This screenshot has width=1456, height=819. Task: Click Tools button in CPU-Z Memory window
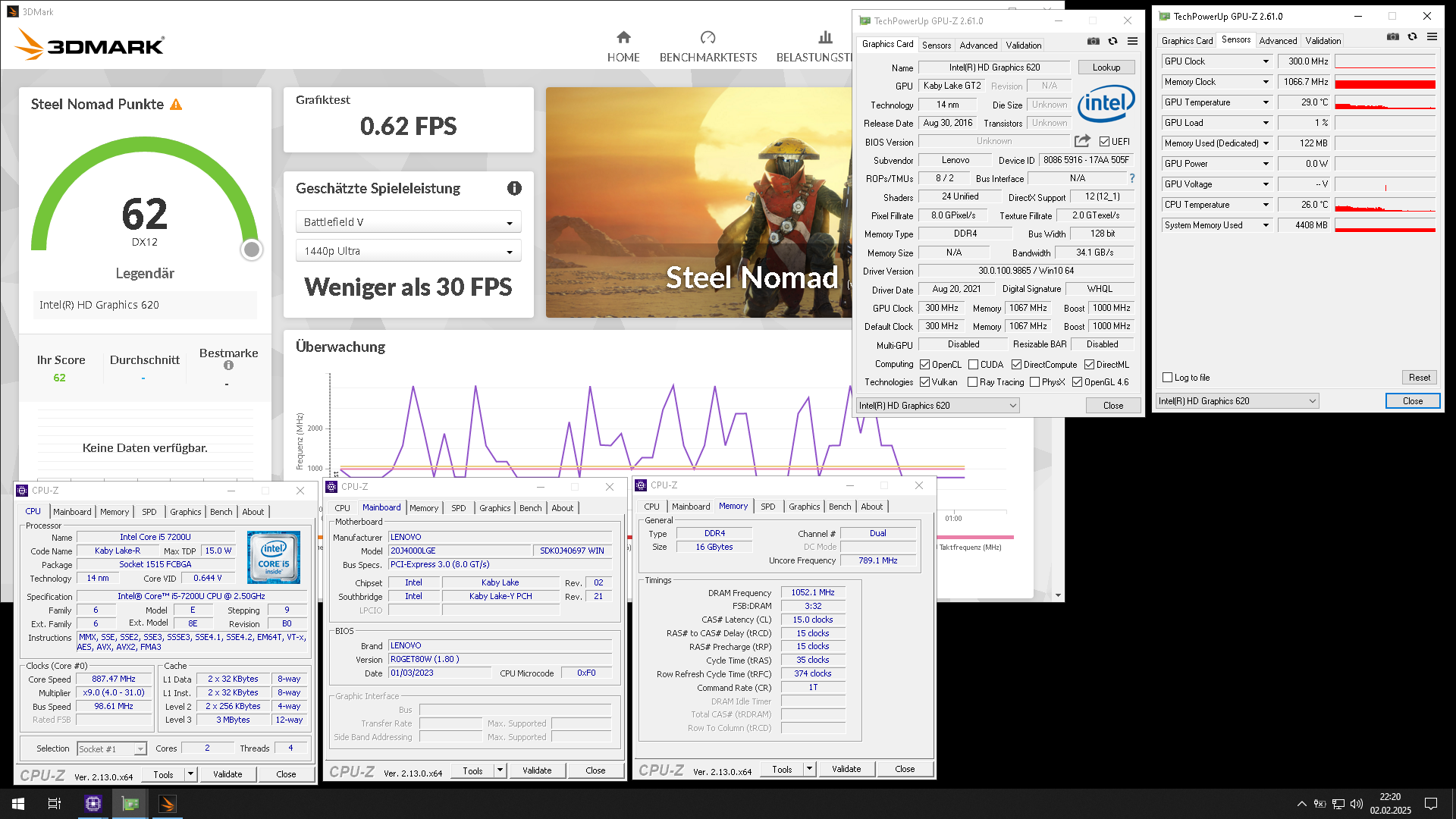pyautogui.click(x=782, y=769)
